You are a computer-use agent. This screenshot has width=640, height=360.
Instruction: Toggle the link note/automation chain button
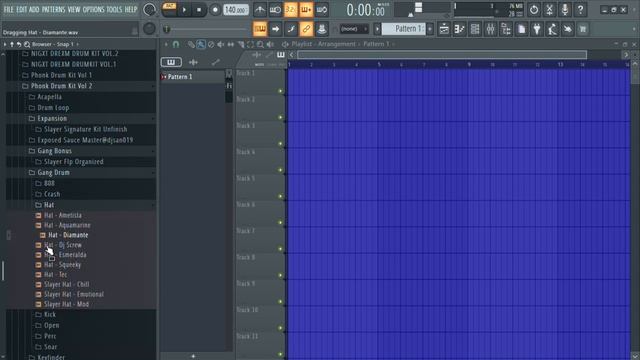[x=306, y=29]
